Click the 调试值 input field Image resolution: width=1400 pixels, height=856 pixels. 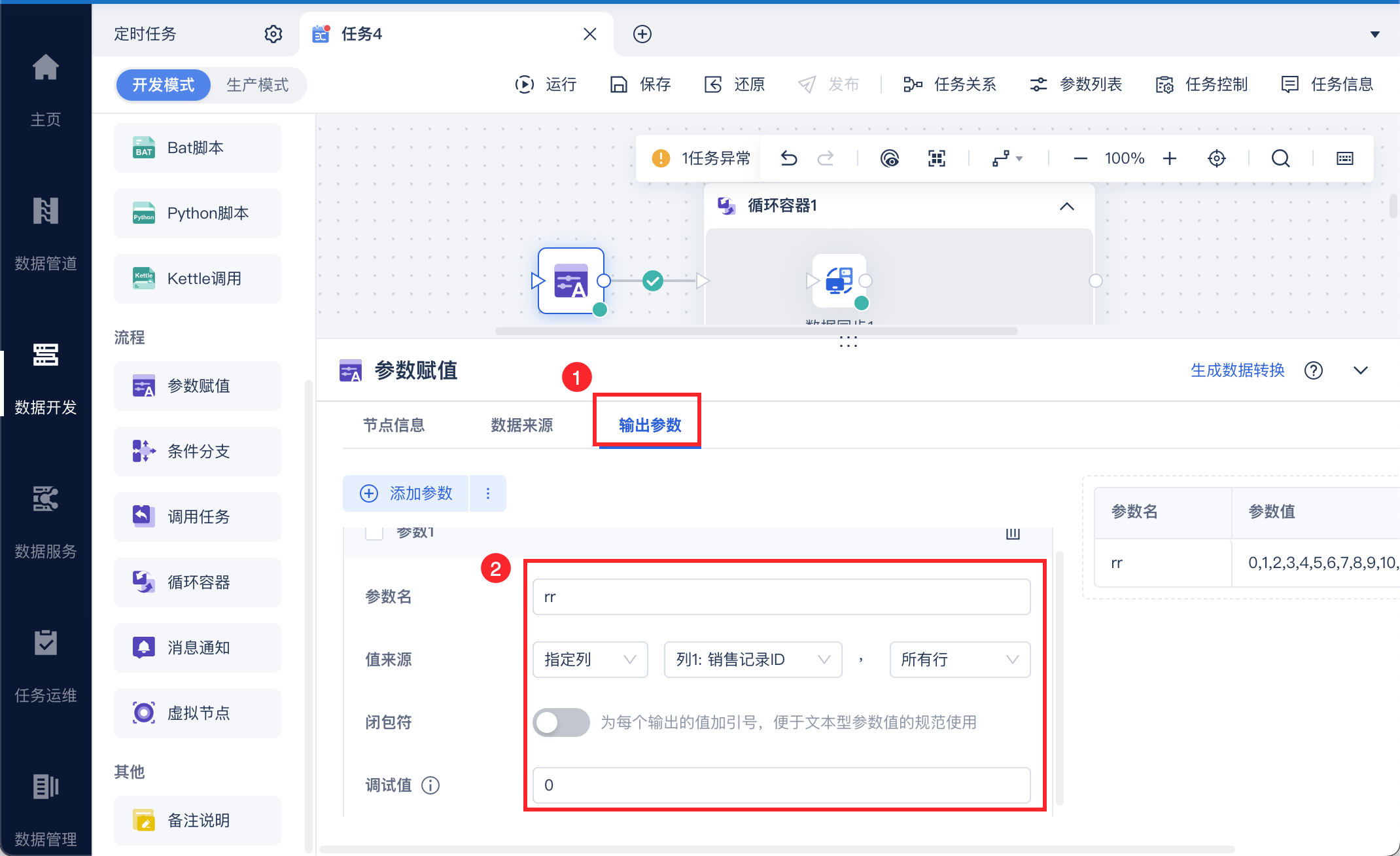(x=781, y=785)
